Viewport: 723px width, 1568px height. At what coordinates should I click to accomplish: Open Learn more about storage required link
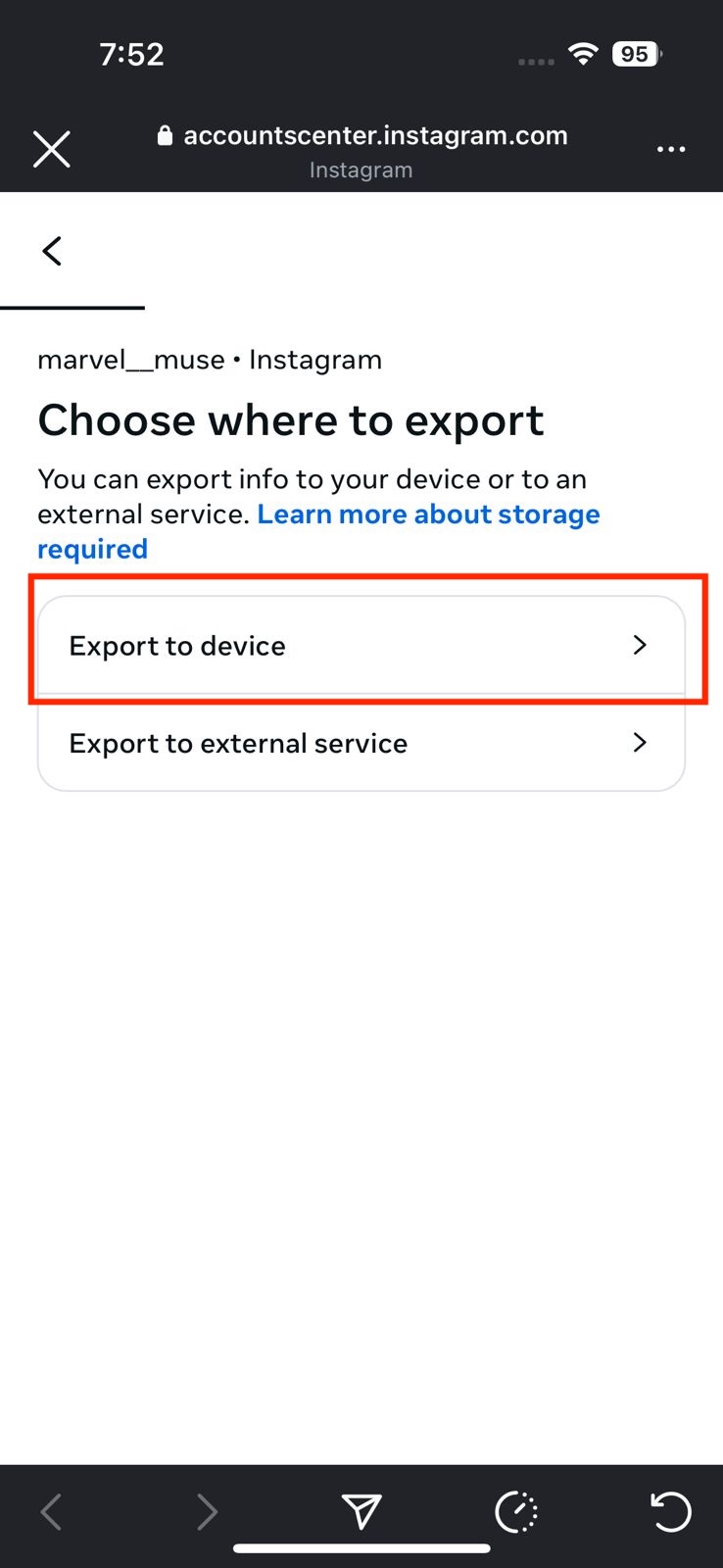click(x=428, y=514)
